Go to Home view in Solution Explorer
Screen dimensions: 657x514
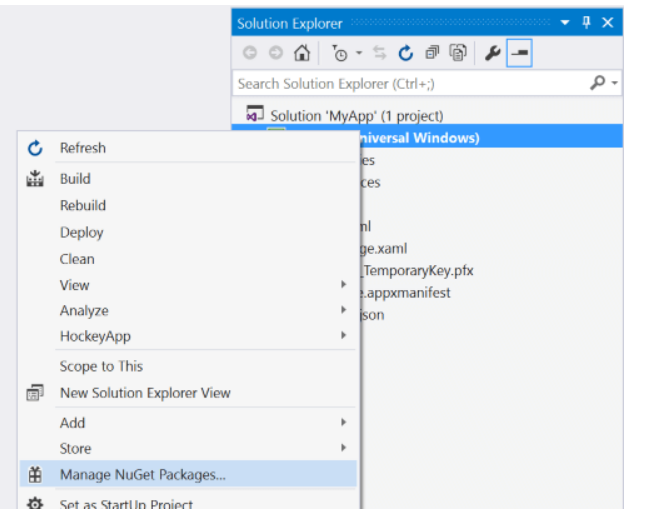pyautogui.click(x=302, y=53)
